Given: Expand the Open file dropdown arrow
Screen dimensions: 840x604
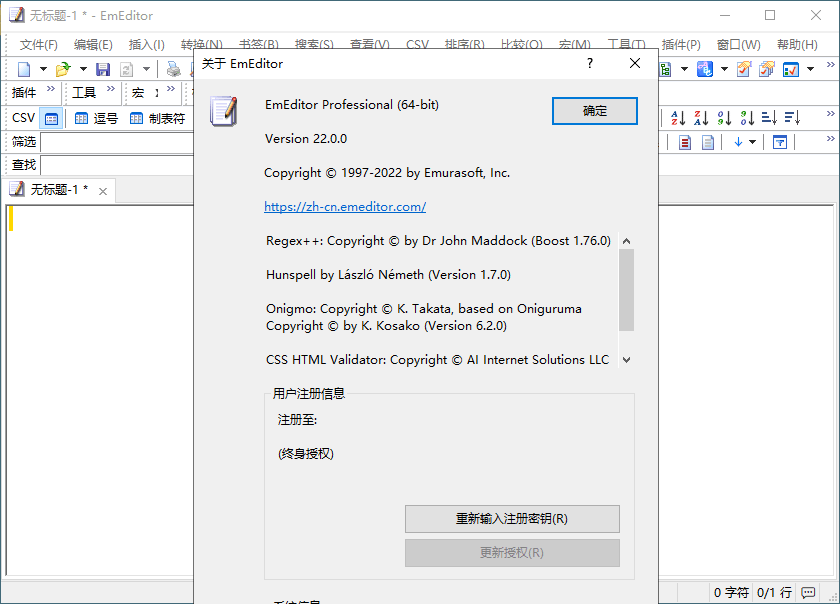Looking at the screenshot, I should click(x=83, y=68).
